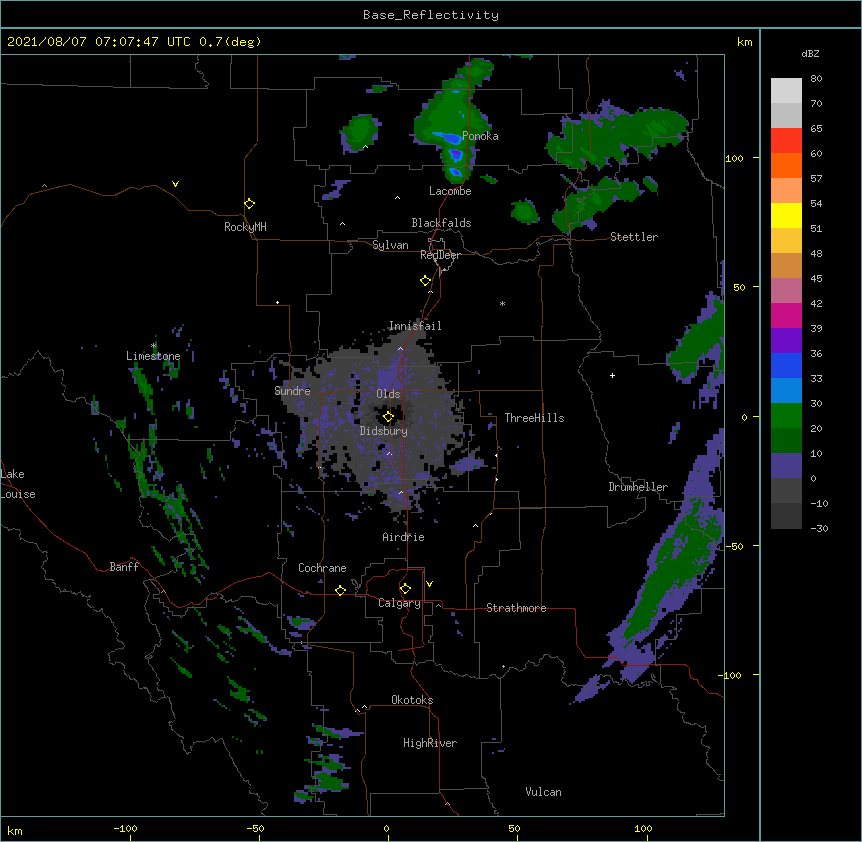
Task: Click the RedDeer city label
Action: (x=440, y=255)
